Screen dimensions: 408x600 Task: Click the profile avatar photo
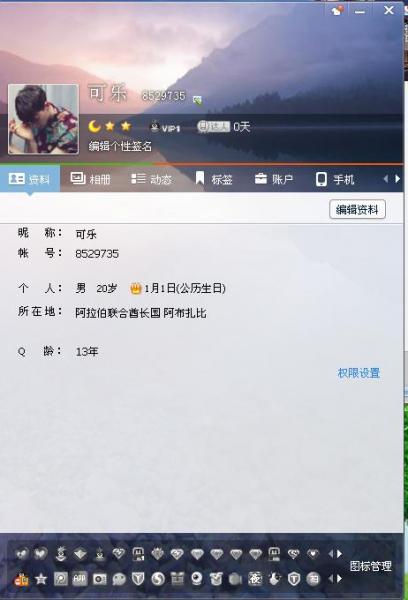(x=43, y=119)
